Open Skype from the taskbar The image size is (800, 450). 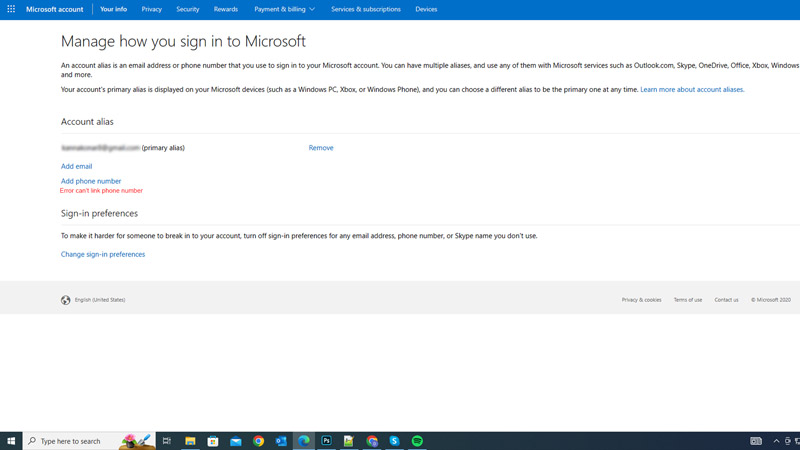(x=394, y=441)
